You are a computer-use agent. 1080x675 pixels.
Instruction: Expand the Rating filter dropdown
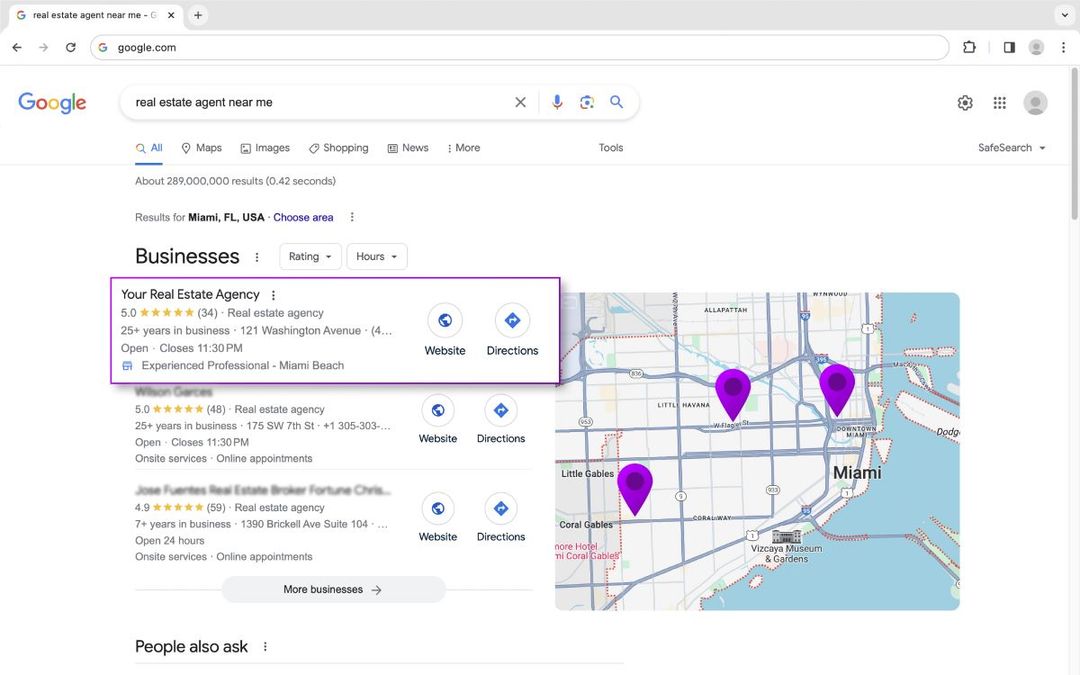pyautogui.click(x=310, y=256)
